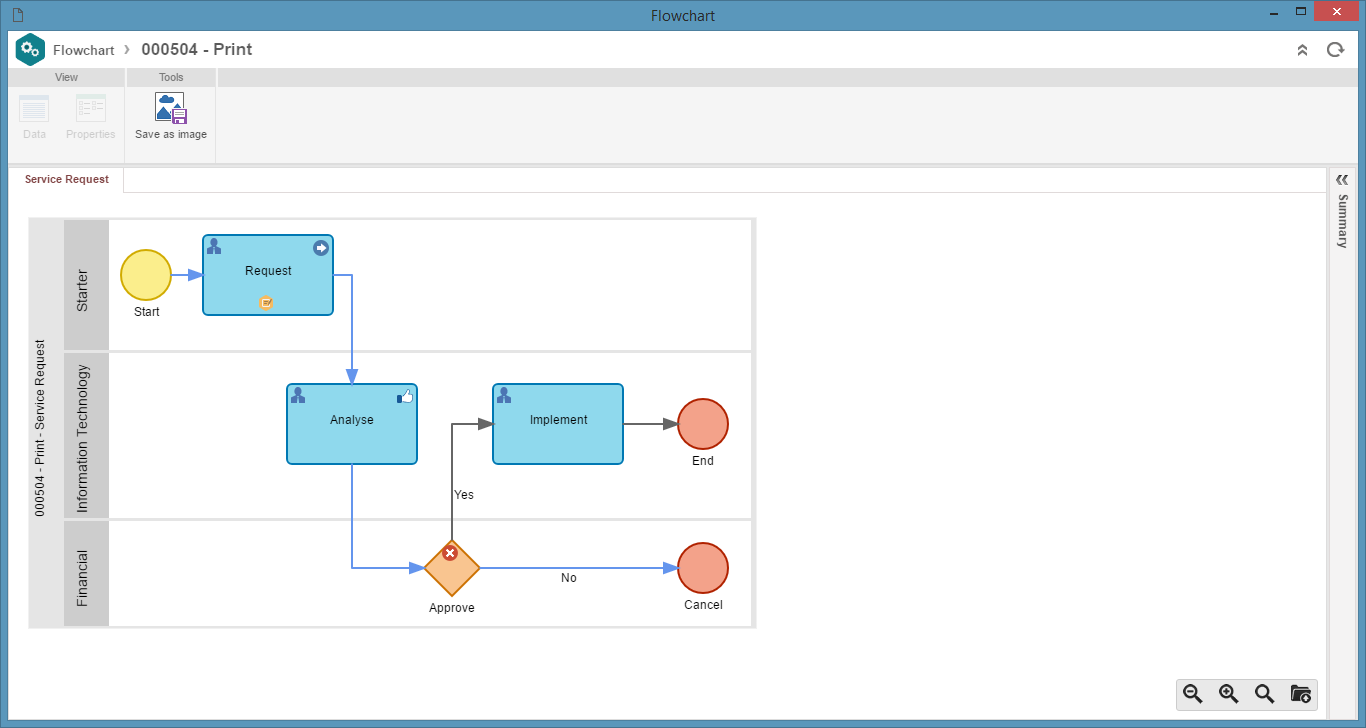This screenshot has width=1366, height=728.
Task: Click the zoom in magnifier icon
Action: tap(1229, 694)
